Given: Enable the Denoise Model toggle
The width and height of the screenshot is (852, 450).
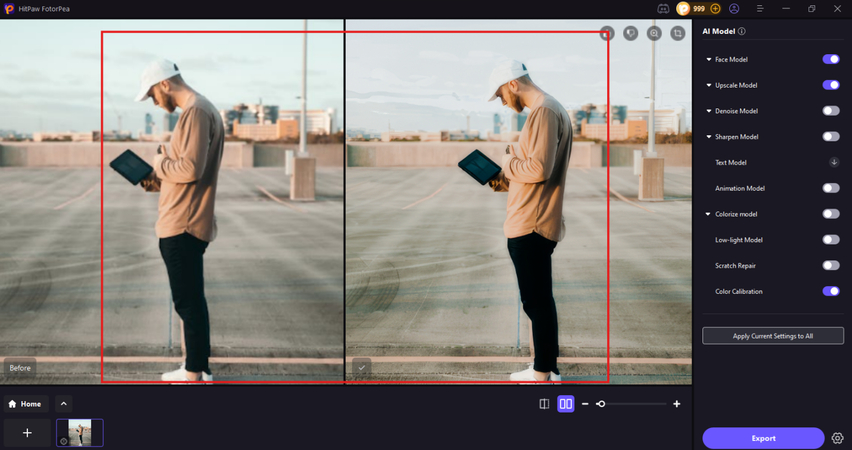Looking at the screenshot, I should (x=831, y=111).
